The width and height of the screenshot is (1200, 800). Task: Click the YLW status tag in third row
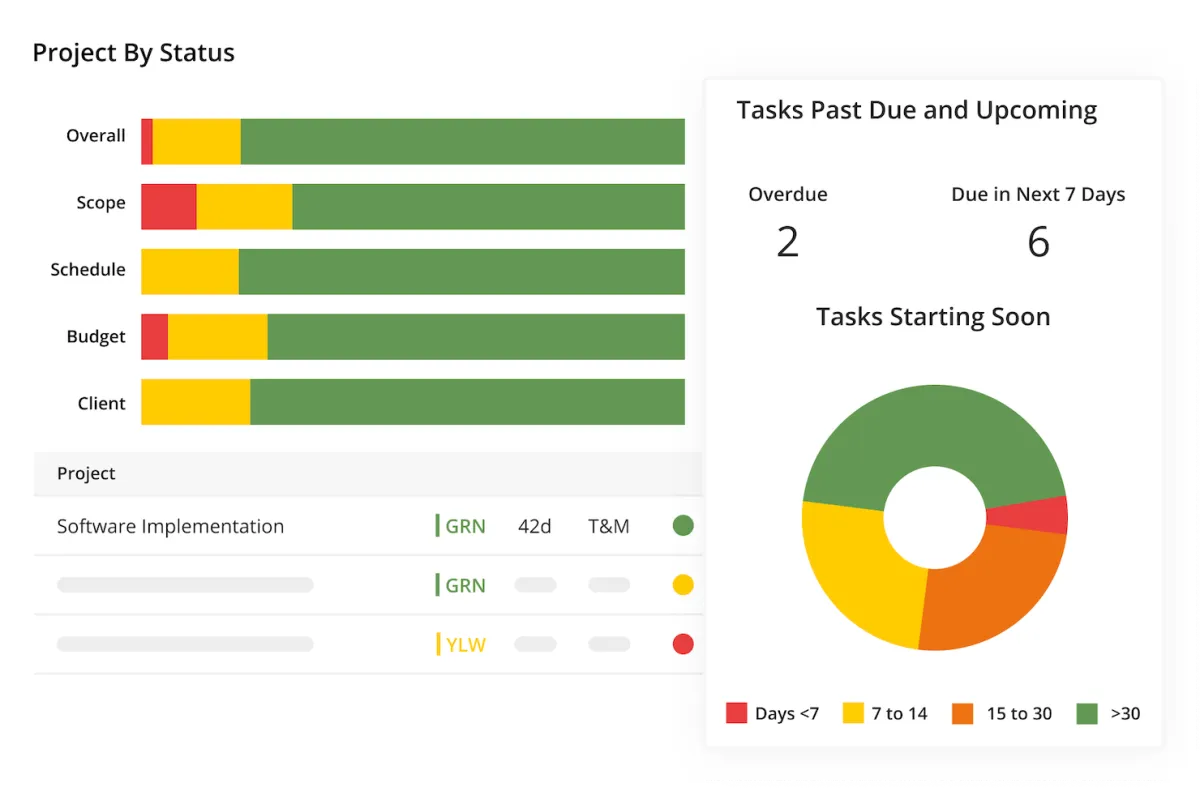(x=462, y=644)
